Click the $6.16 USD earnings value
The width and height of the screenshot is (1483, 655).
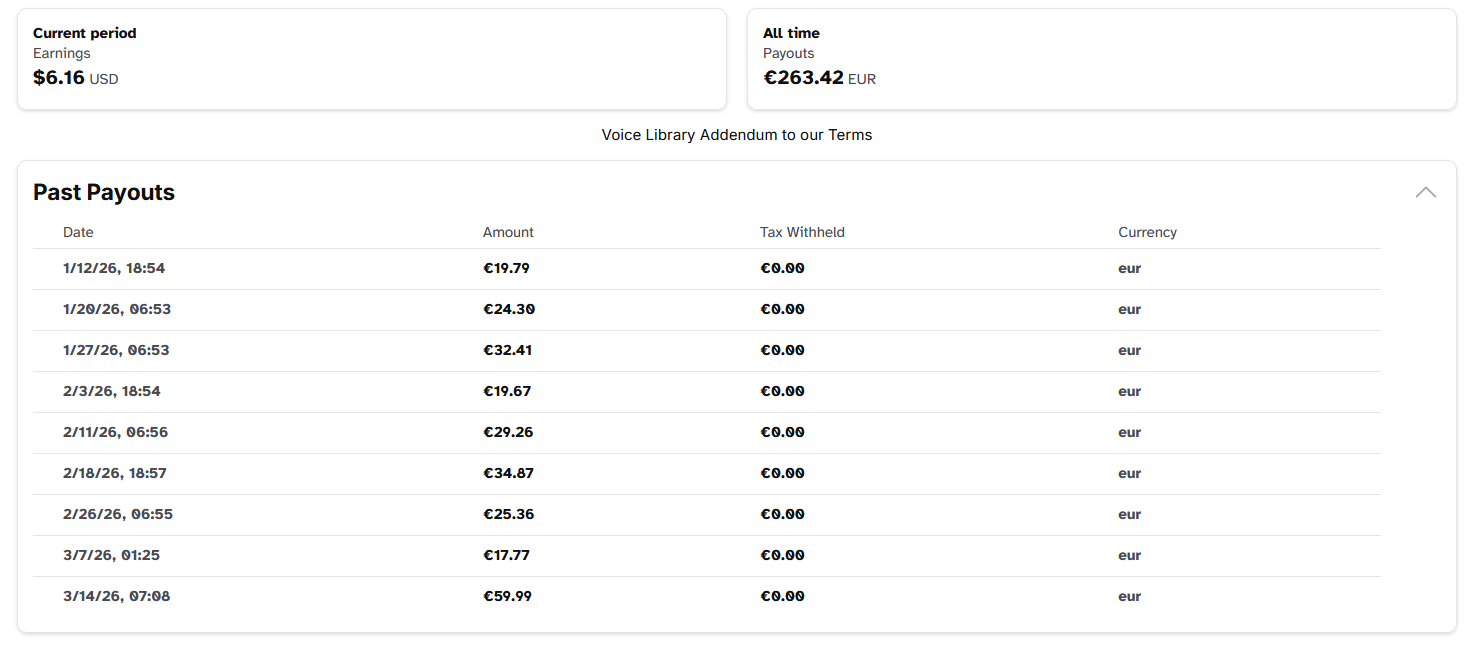point(75,77)
